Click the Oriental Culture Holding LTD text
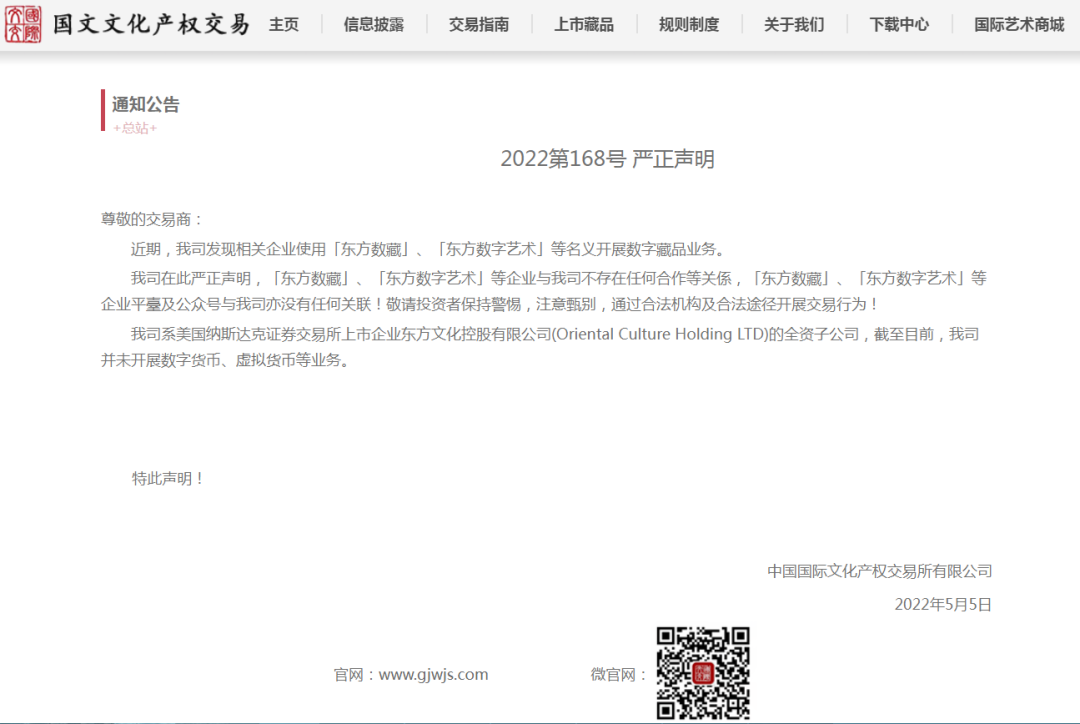 coord(662,334)
